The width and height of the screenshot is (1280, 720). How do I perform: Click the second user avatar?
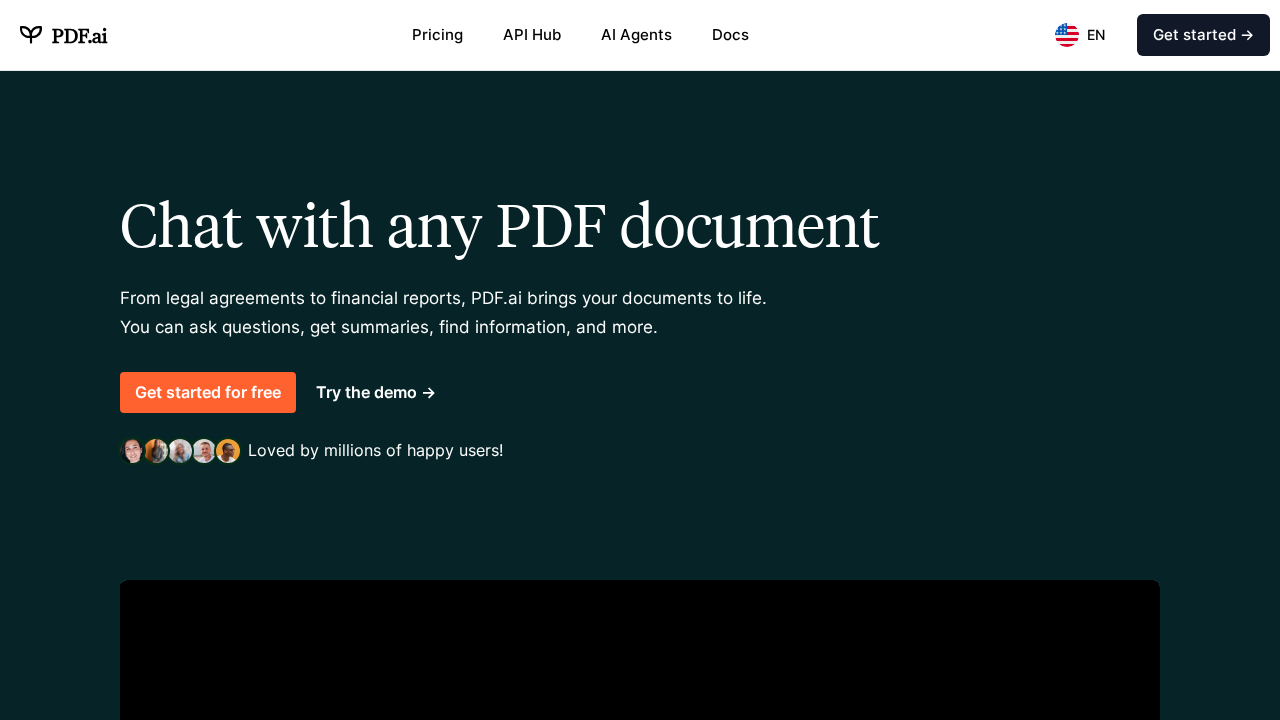click(156, 450)
